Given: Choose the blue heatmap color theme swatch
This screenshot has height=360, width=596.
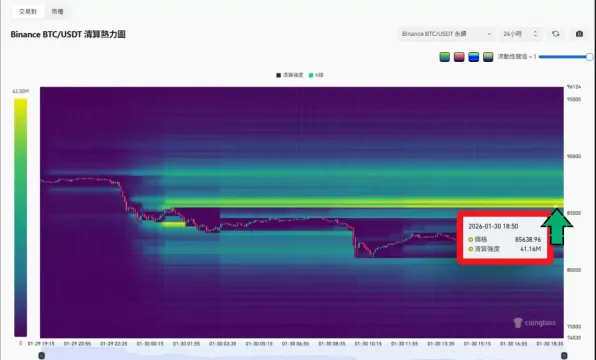Looking at the screenshot, I should tap(474, 57).
